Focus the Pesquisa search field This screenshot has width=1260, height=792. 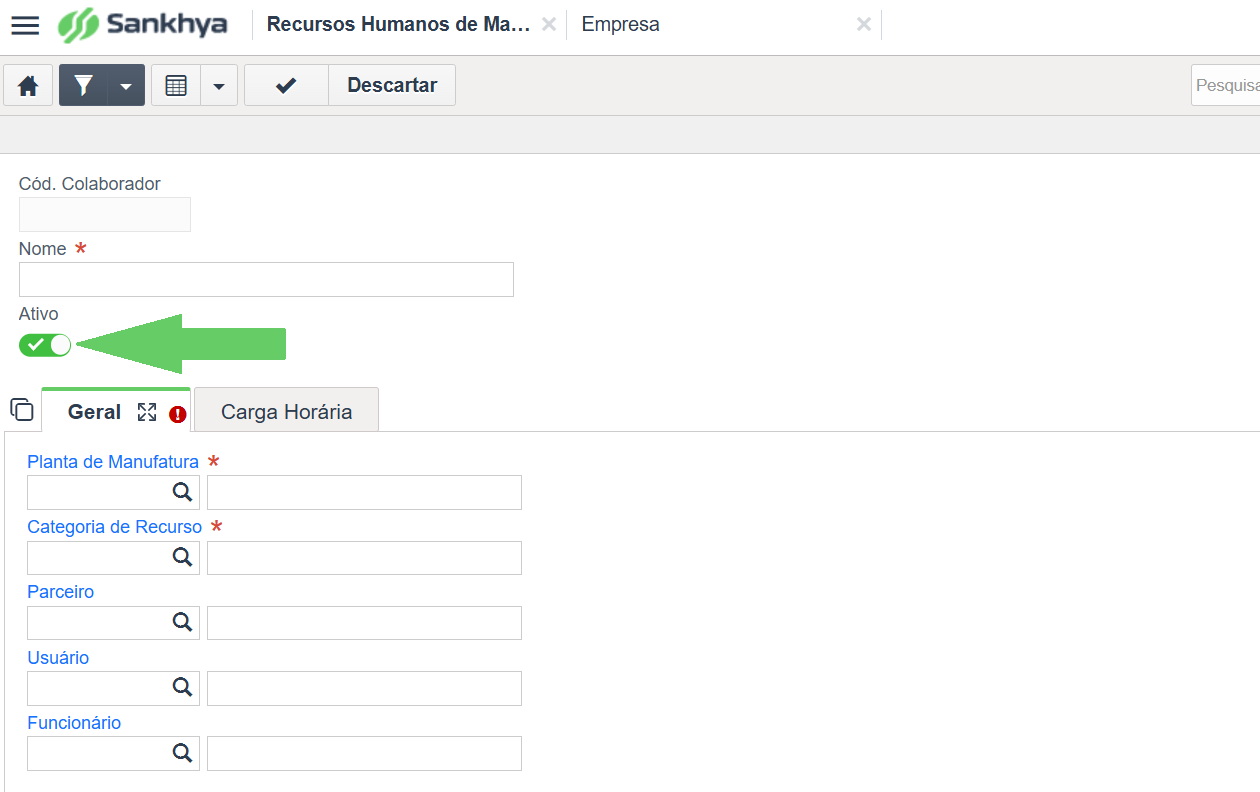(x=1226, y=86)
